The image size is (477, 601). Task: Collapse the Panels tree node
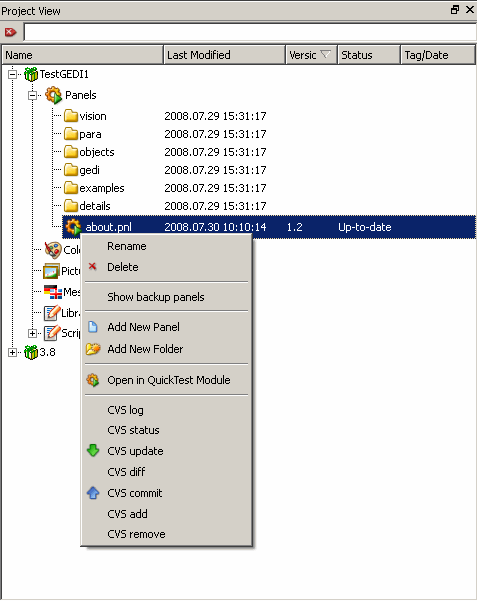tap(33, 95)
